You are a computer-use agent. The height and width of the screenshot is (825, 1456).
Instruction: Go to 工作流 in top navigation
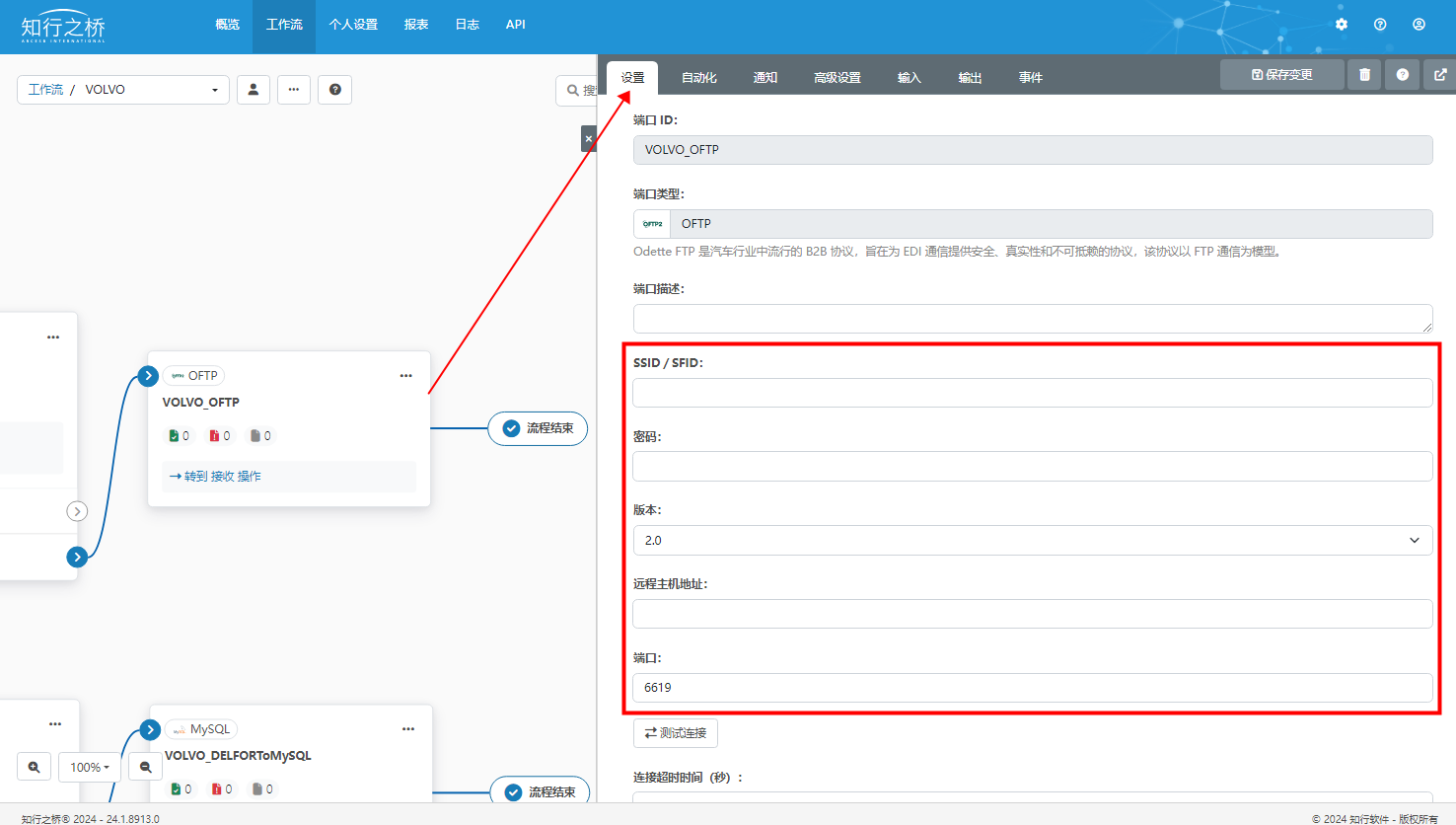pyautogui.click(x=284, y=25)
